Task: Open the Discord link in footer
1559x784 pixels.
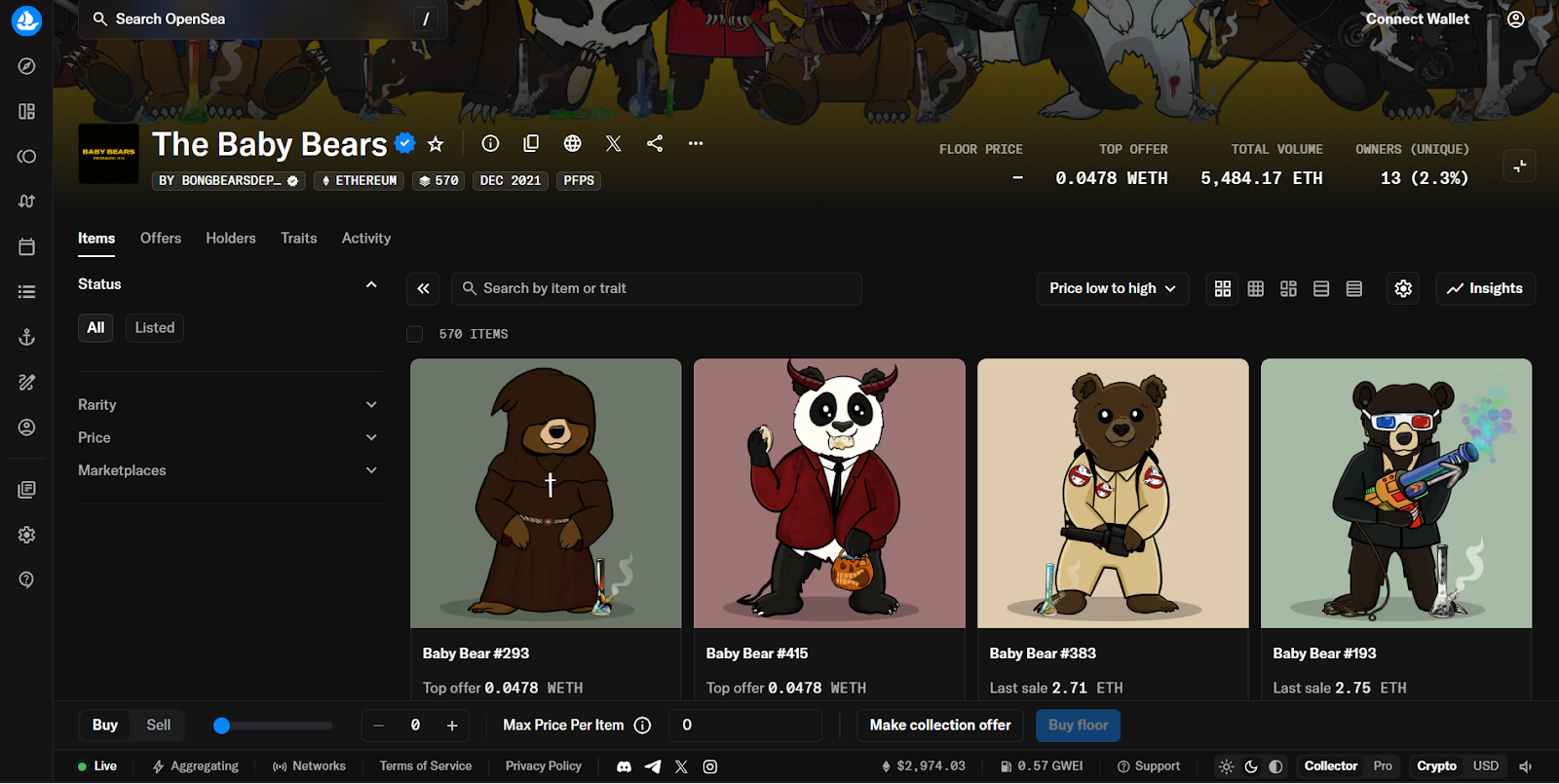Action: click(x=625, y=766)
